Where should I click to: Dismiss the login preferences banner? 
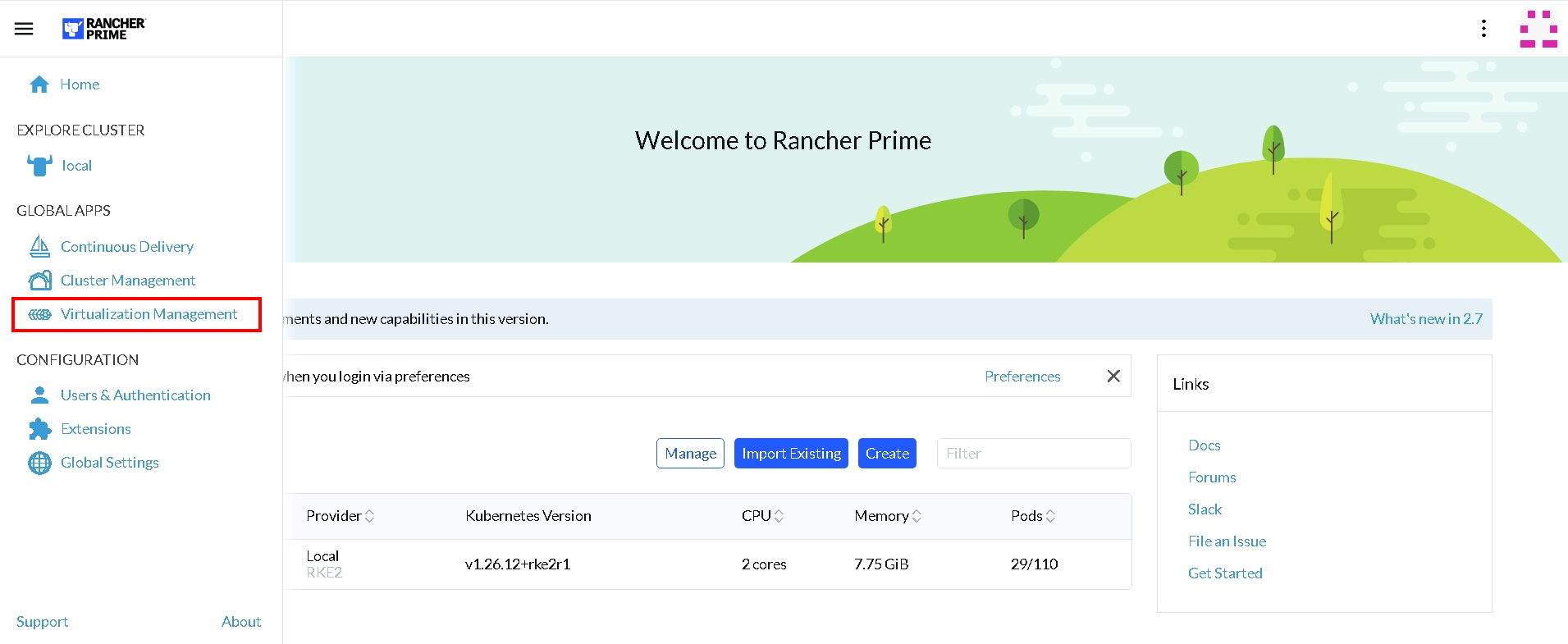point(1113,376)
